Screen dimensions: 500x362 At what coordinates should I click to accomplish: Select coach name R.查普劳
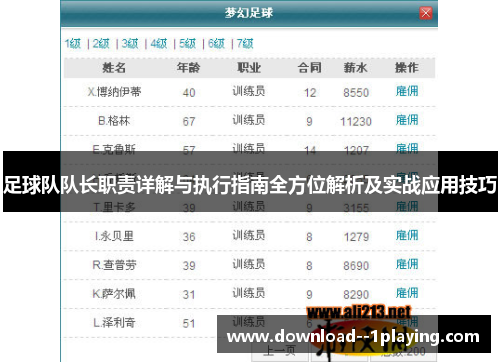(x=114, y=265)
